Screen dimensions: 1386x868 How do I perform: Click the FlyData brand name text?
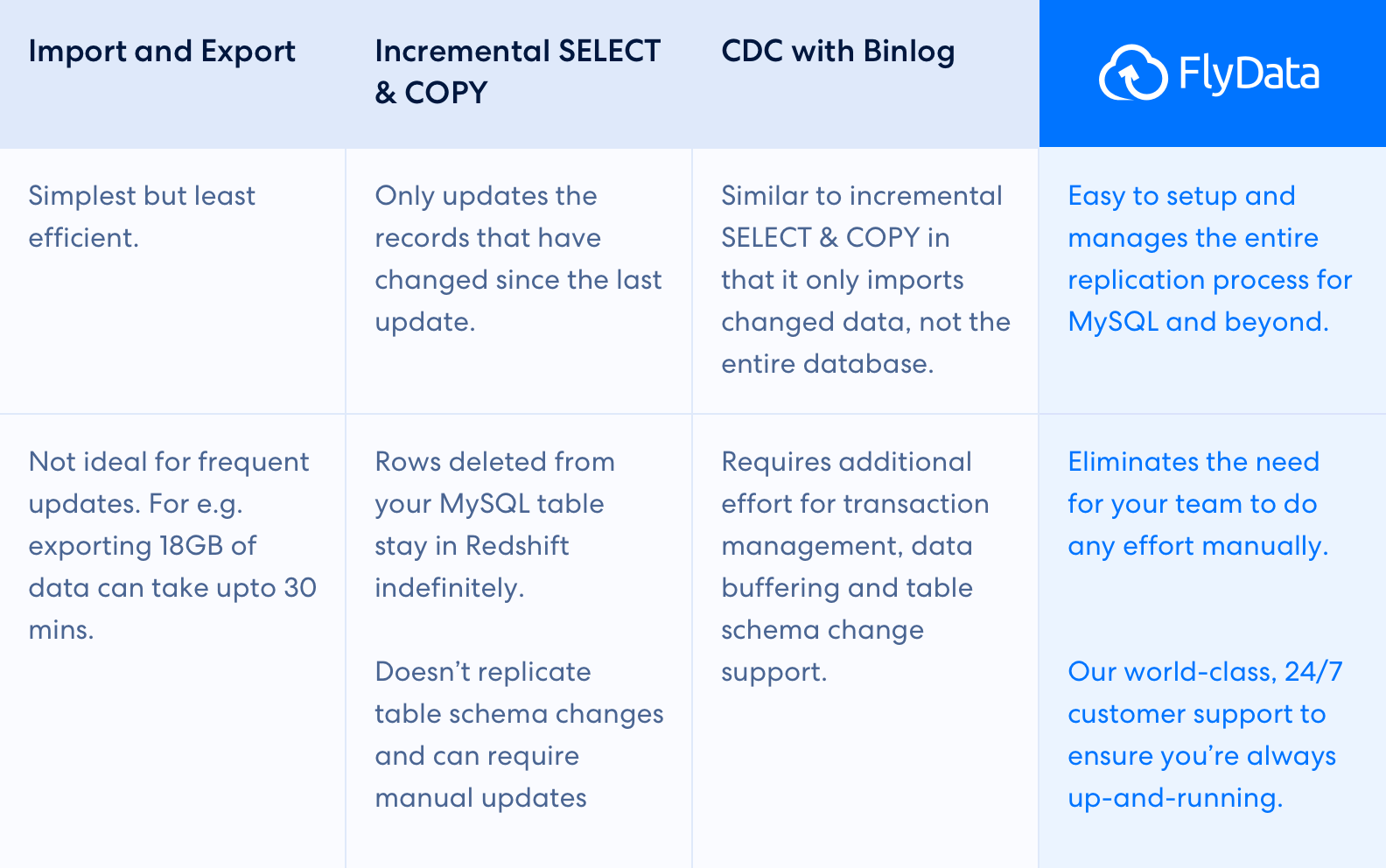1249,73
